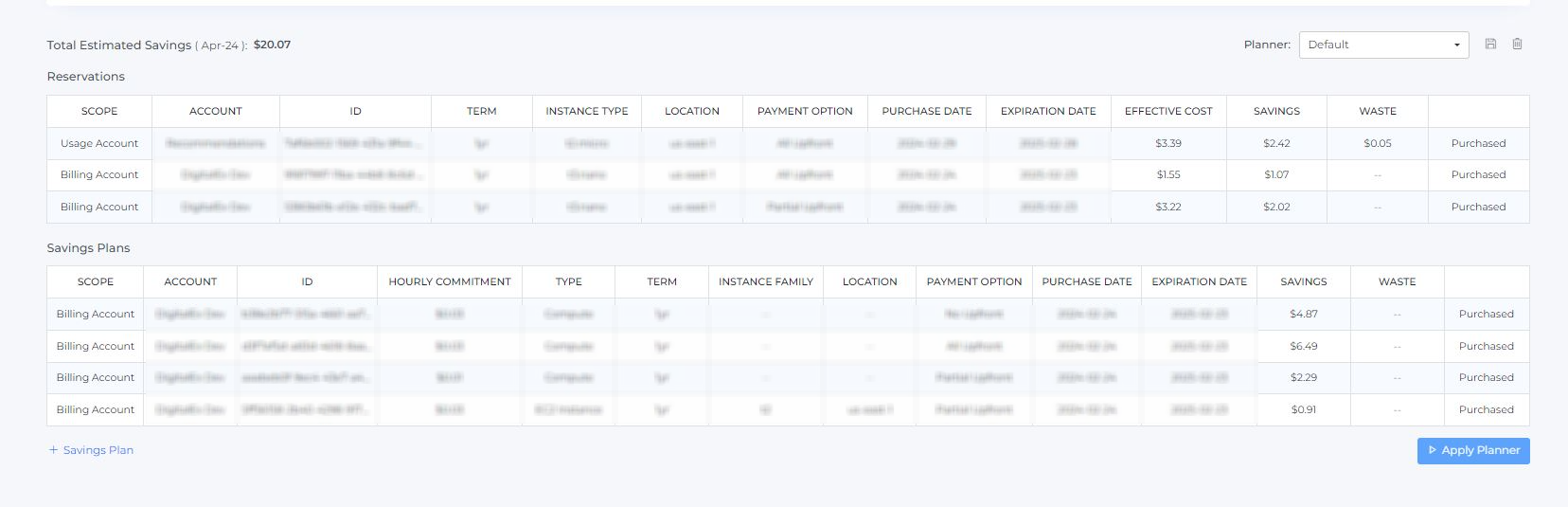Select the $0.05 waste cell
1568x507 pixels.
coord(1378,143)
